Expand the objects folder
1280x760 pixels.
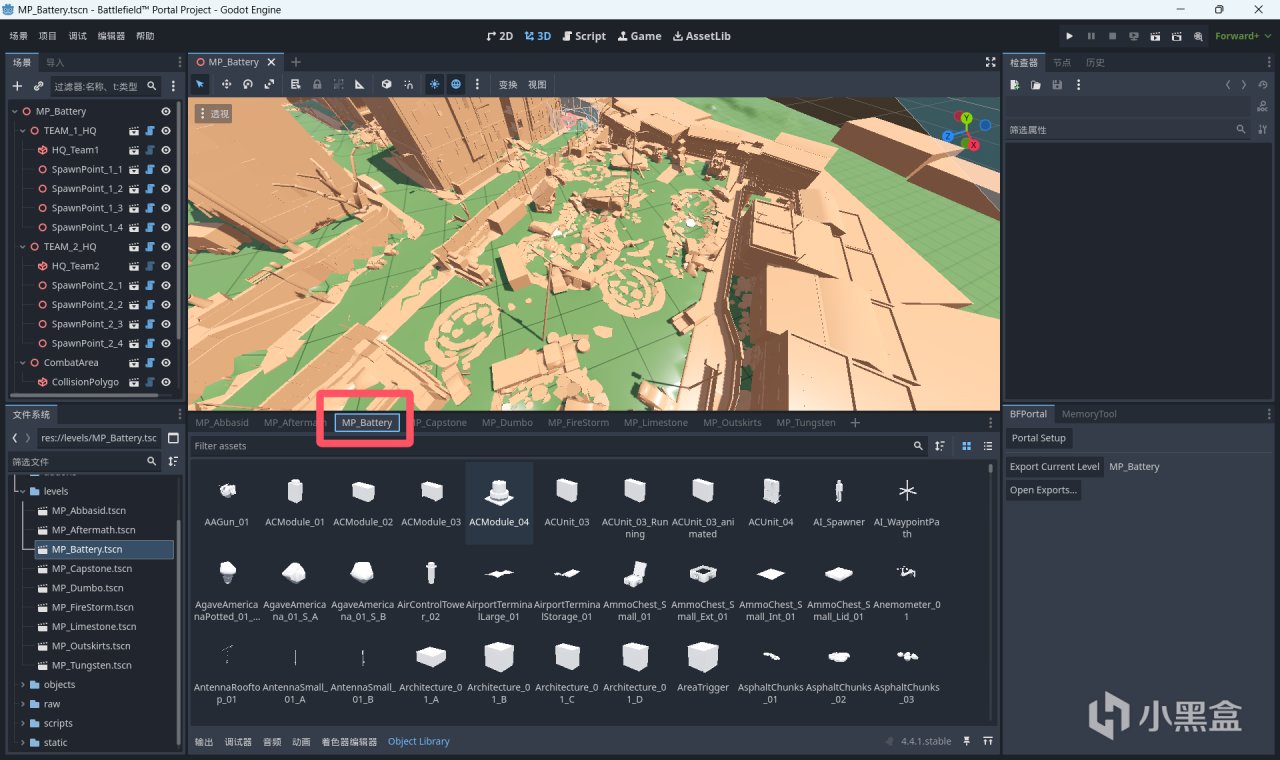point(23,685)
